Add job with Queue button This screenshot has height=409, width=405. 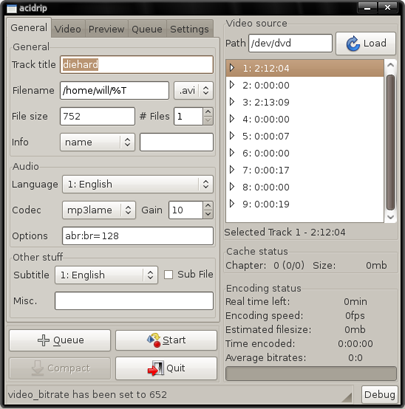click(x=60, y=340)
